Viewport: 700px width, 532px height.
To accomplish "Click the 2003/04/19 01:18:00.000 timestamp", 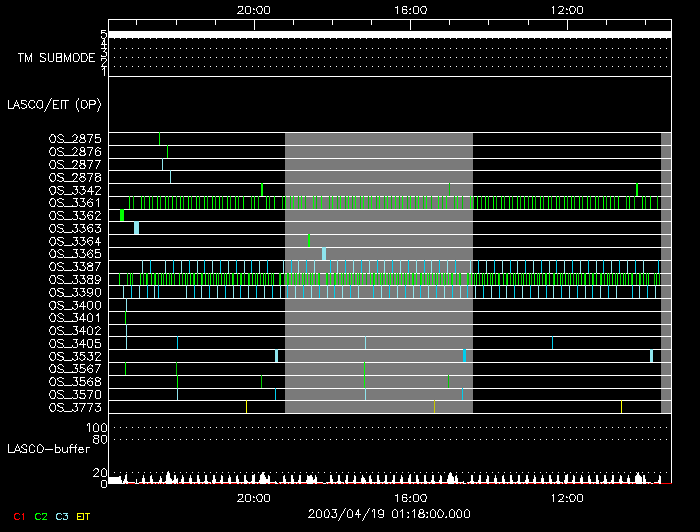I will click(x=389, y=514).
